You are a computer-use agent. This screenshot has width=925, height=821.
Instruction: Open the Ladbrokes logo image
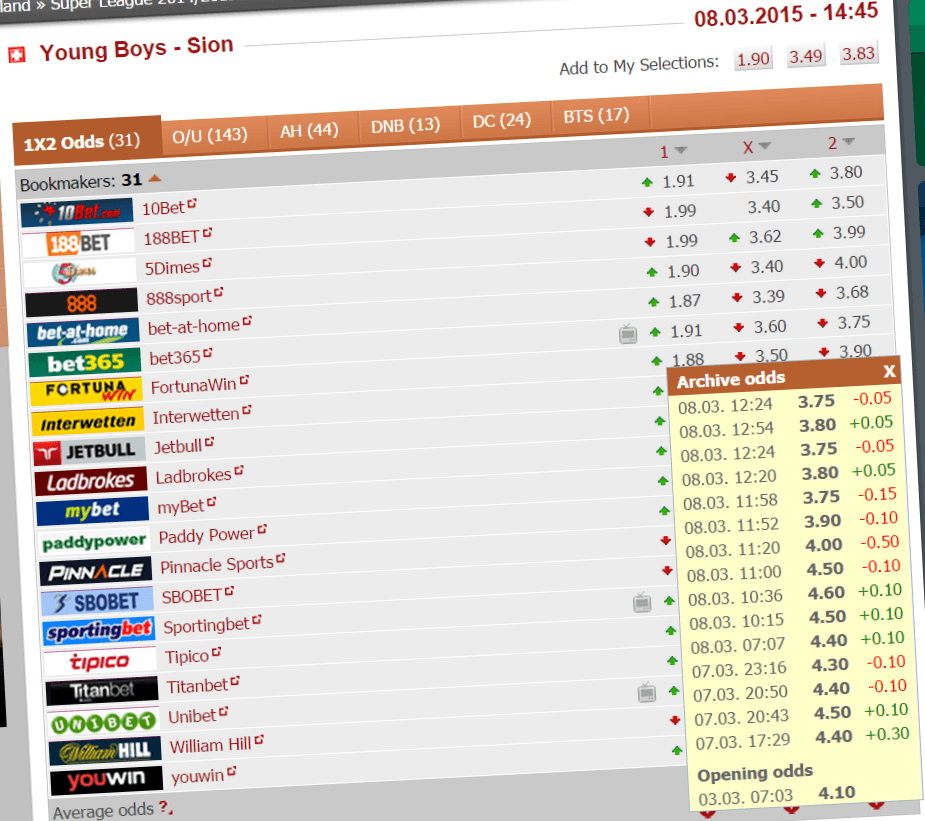tap(91, 482)
